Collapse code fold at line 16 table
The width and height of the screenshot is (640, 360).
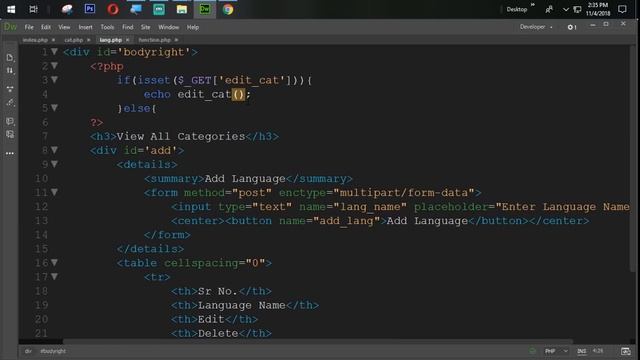click(x=54, y=262)
